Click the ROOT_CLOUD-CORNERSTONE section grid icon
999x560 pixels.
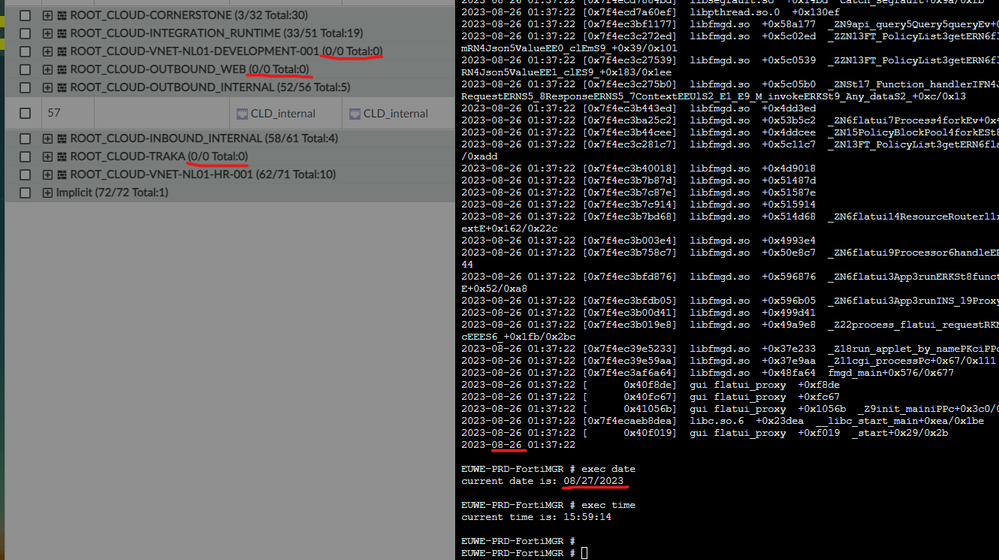[62, 15]
